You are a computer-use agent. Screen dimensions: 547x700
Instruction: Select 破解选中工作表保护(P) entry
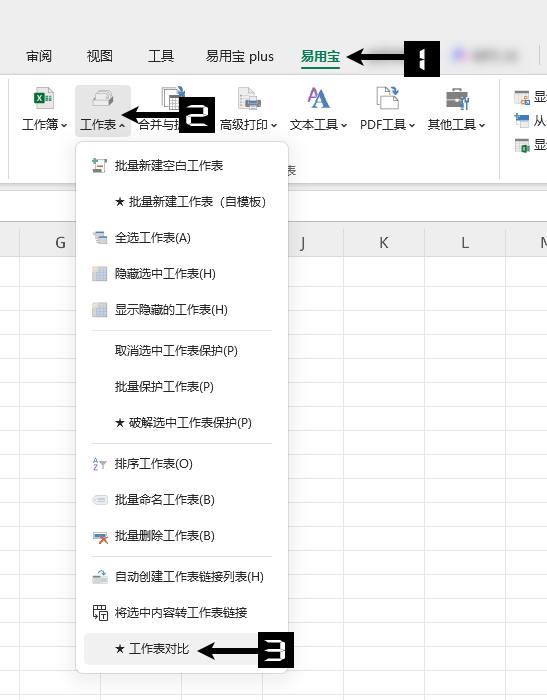182,422
